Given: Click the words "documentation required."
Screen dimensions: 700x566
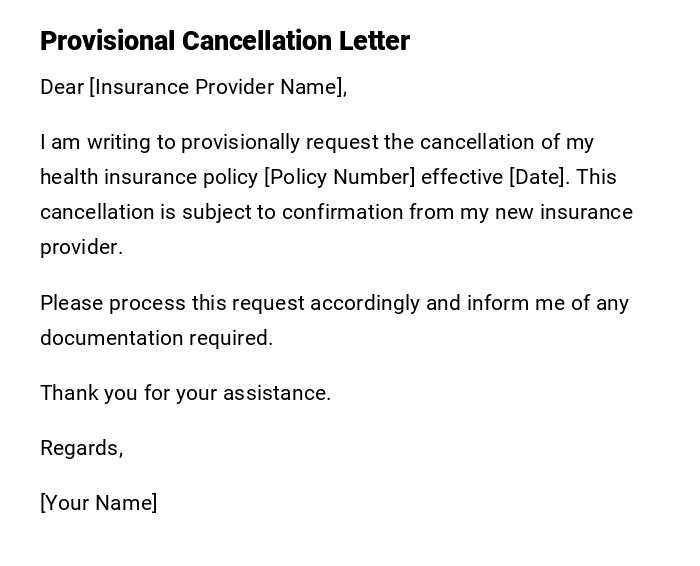Looking at the screenshot, I should click(x=156, y=338).
